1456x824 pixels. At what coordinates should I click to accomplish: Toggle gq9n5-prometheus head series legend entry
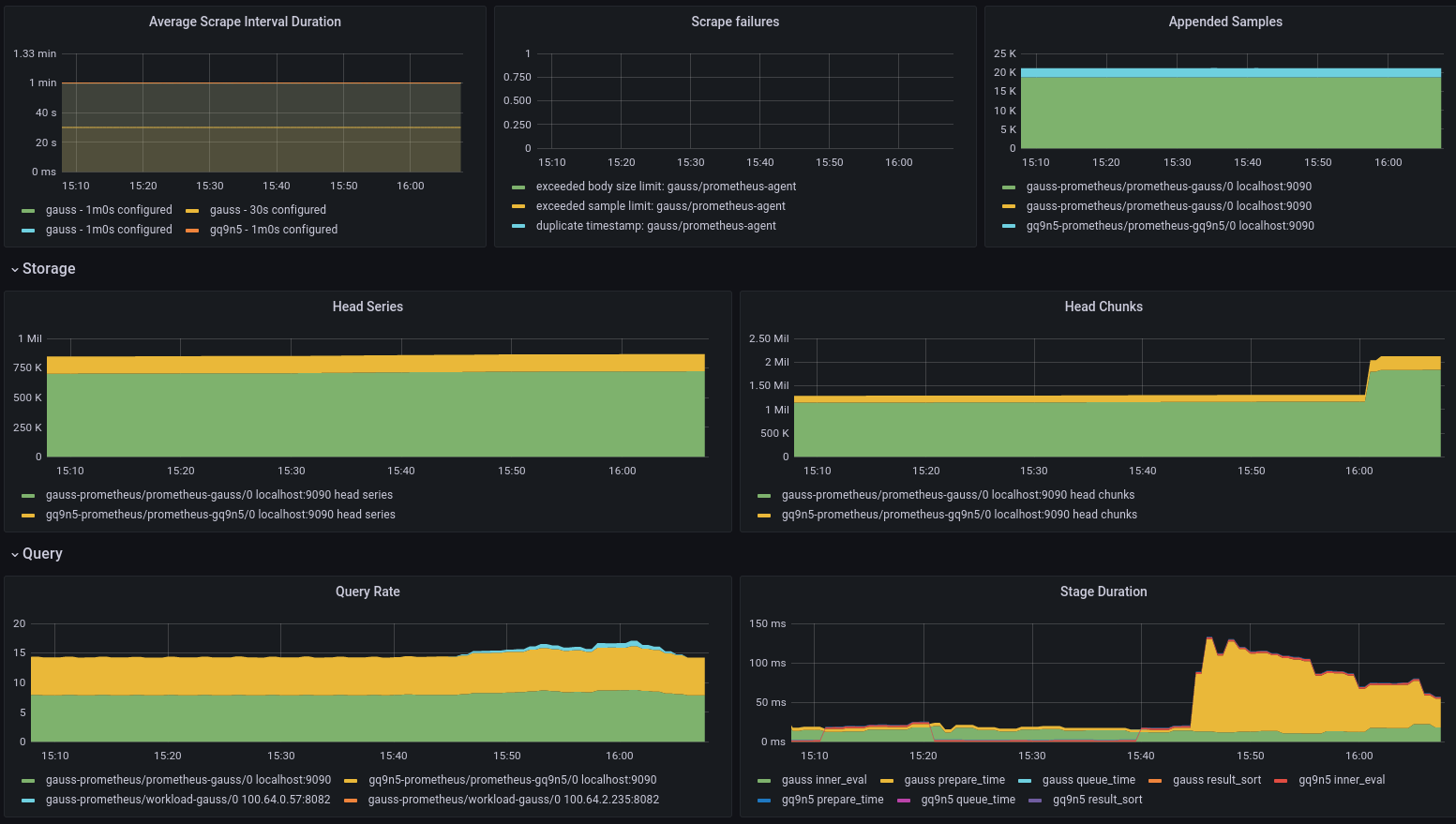[x=220, y=515]
